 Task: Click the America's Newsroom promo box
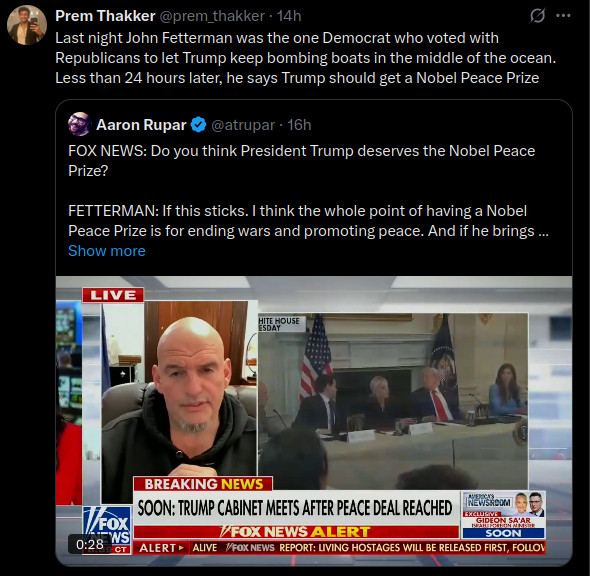[x=503, y=515]
